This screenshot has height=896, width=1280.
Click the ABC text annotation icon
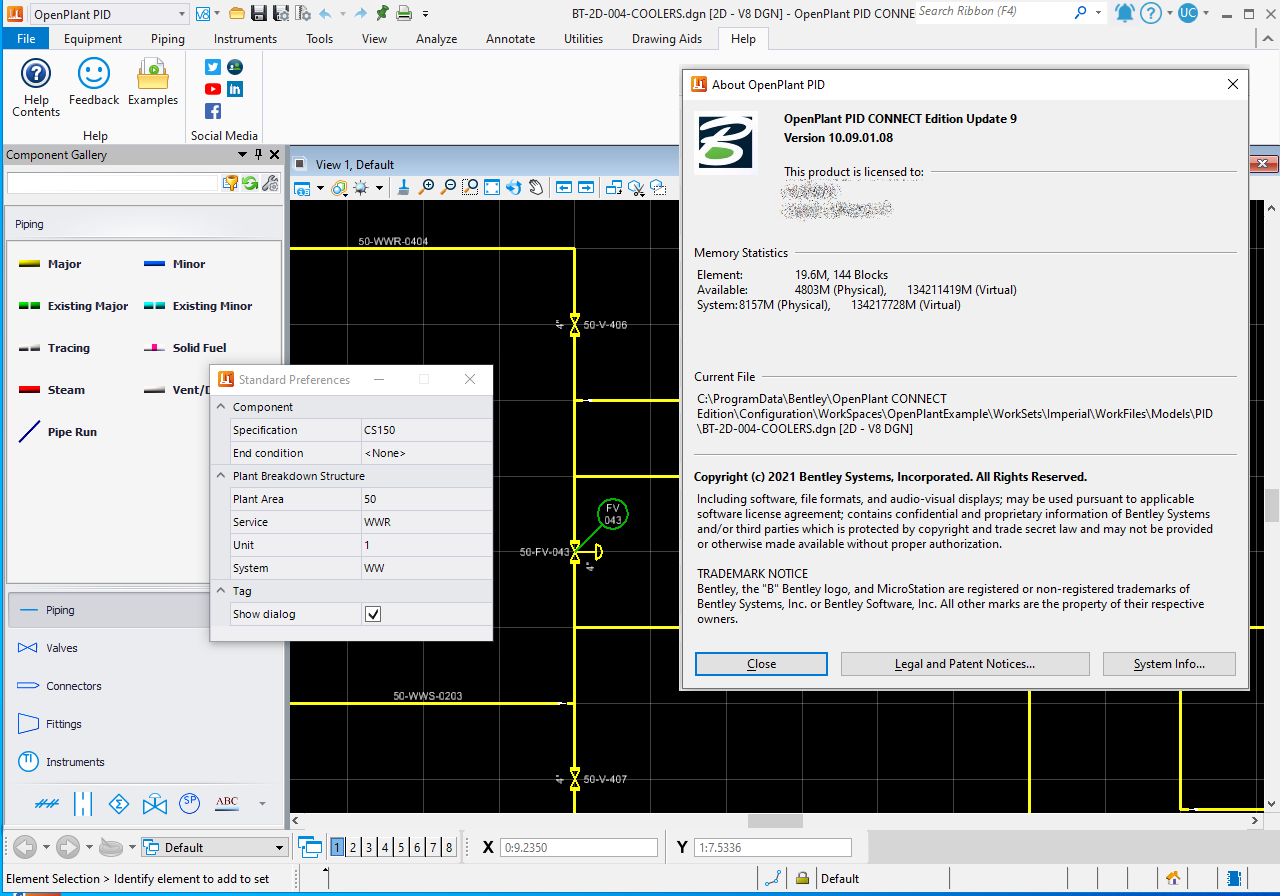tap(227, 802)
